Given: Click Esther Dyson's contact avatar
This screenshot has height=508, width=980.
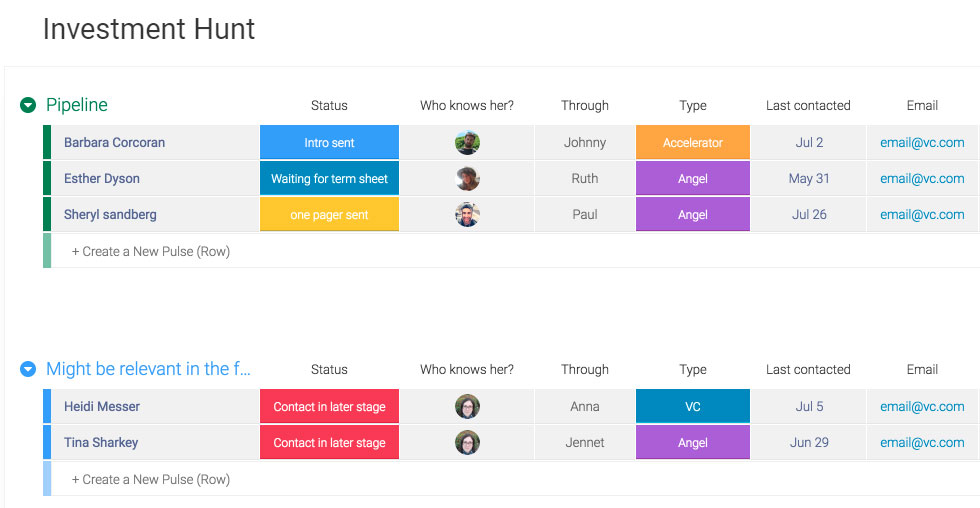Looking at the screenshot, I should 467,179.
